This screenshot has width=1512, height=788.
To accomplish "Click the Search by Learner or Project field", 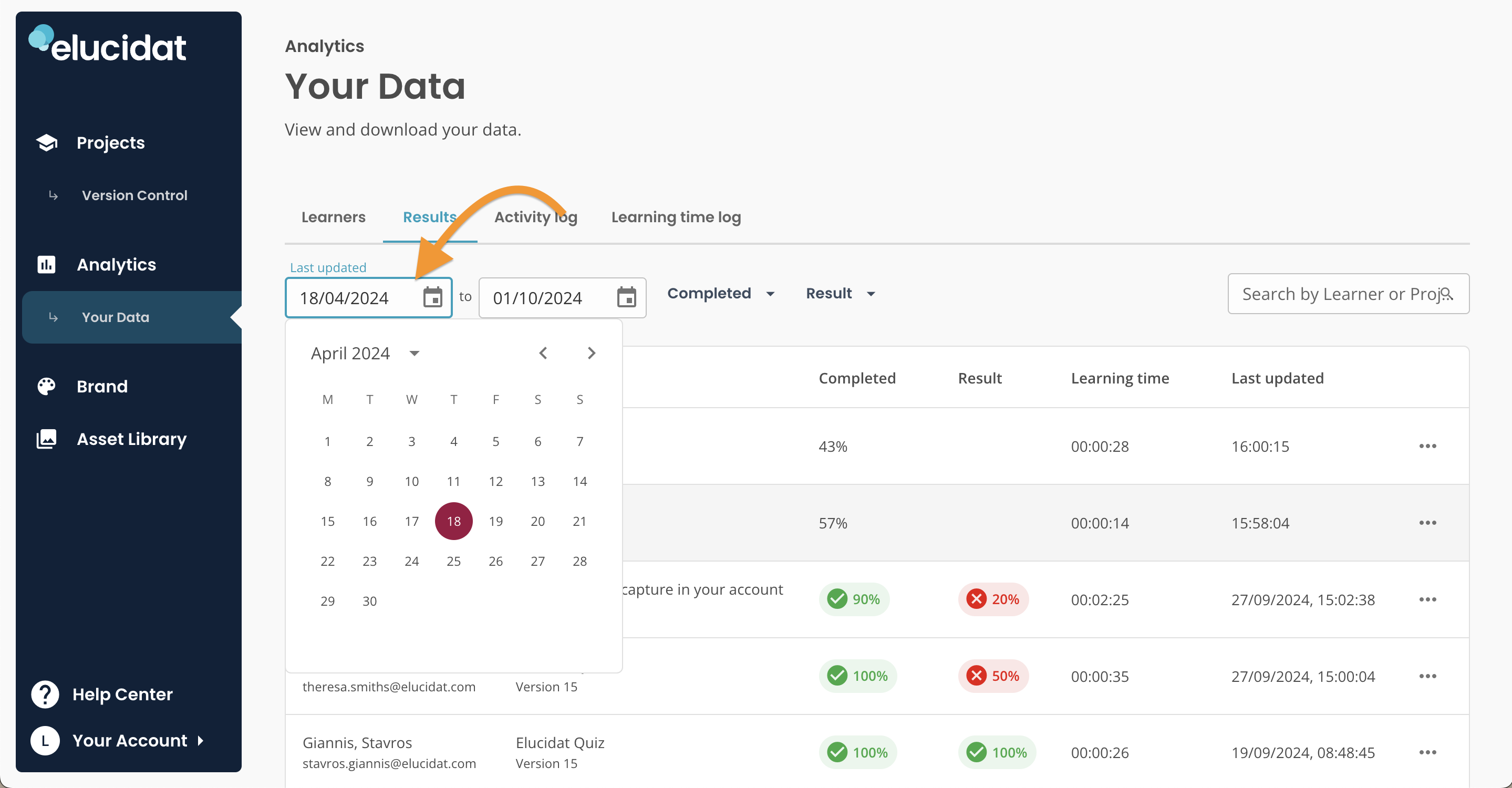I will (1348, 294).
